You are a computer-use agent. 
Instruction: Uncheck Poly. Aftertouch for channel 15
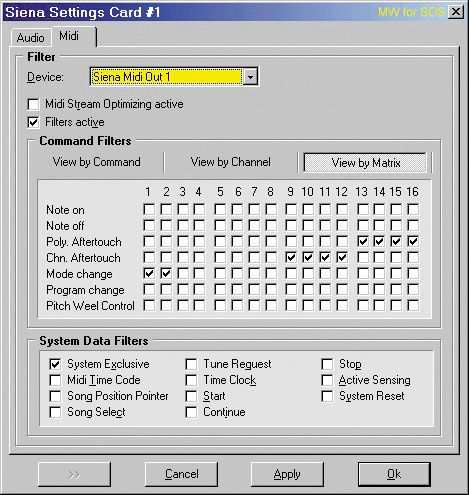[x=396, y=241]
